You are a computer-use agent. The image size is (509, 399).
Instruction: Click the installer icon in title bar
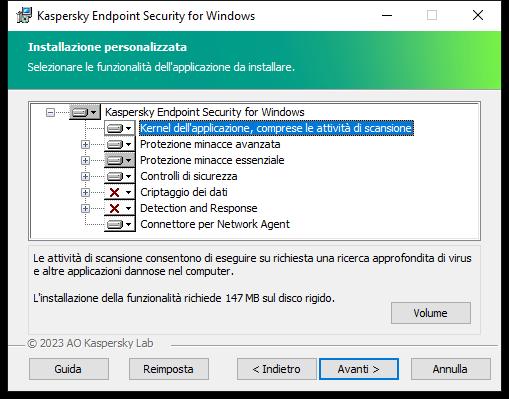tap(24, 16)
